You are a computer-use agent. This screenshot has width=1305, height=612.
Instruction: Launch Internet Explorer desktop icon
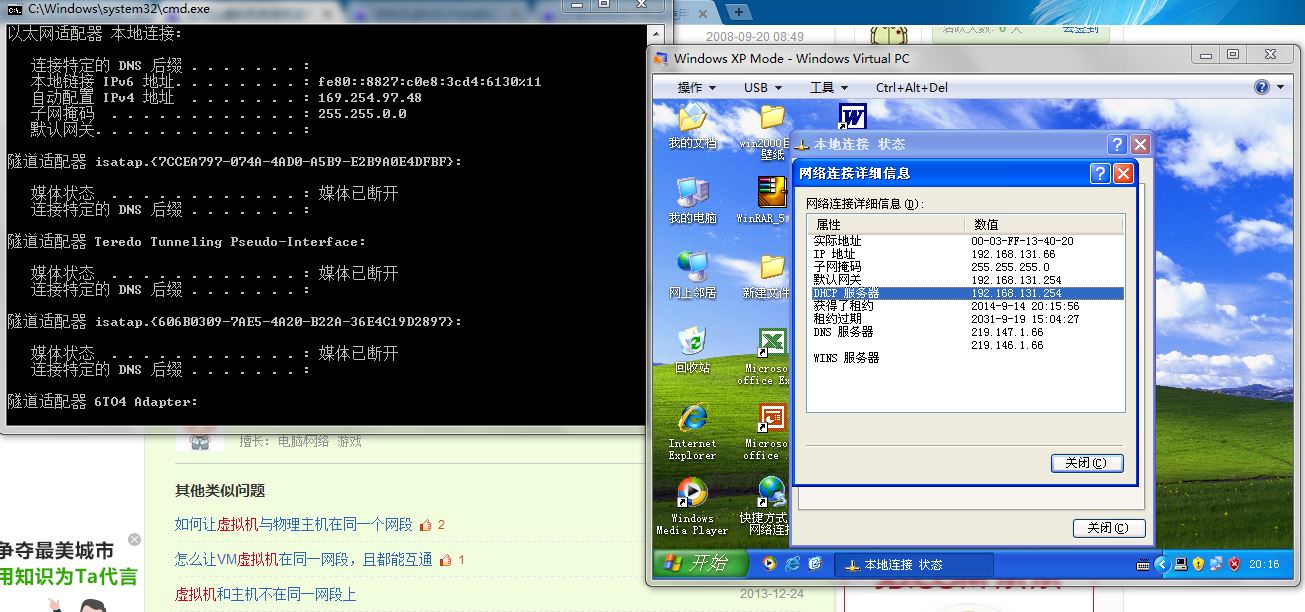[692, 432]
